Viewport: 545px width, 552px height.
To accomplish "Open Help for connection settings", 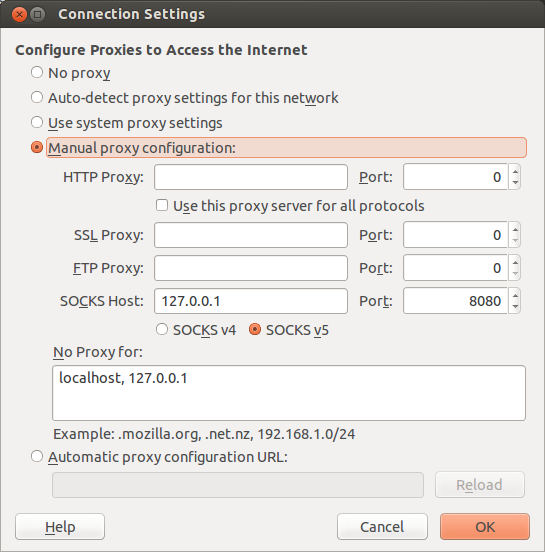I will [60, 527].
